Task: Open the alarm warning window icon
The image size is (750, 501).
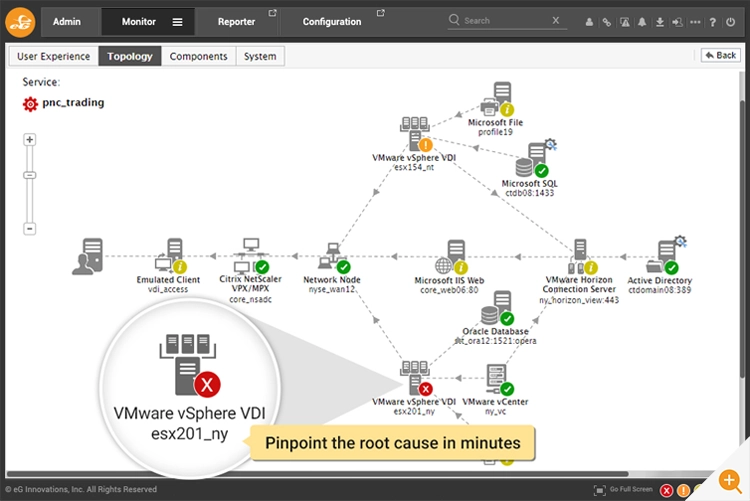Action: (x=625, y=22)
